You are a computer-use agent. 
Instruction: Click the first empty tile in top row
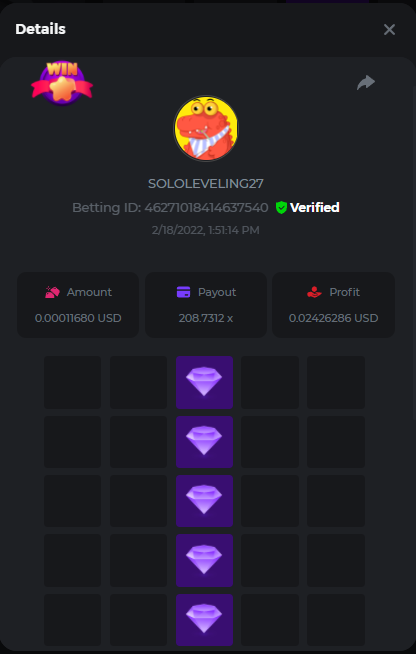[x=72, y=382]
